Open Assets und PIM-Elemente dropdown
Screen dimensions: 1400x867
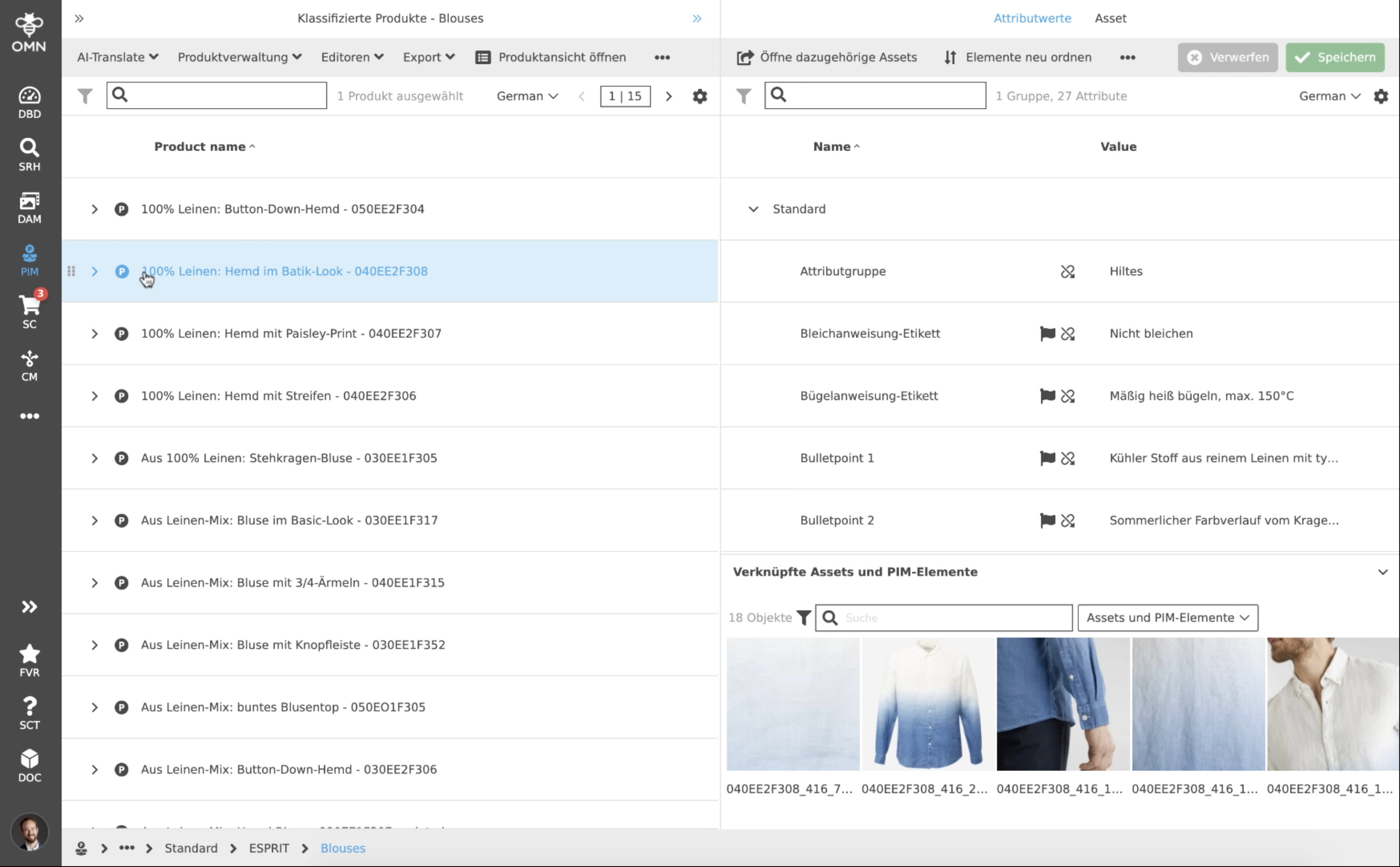pyautogui.click(x=1167, y=618)
